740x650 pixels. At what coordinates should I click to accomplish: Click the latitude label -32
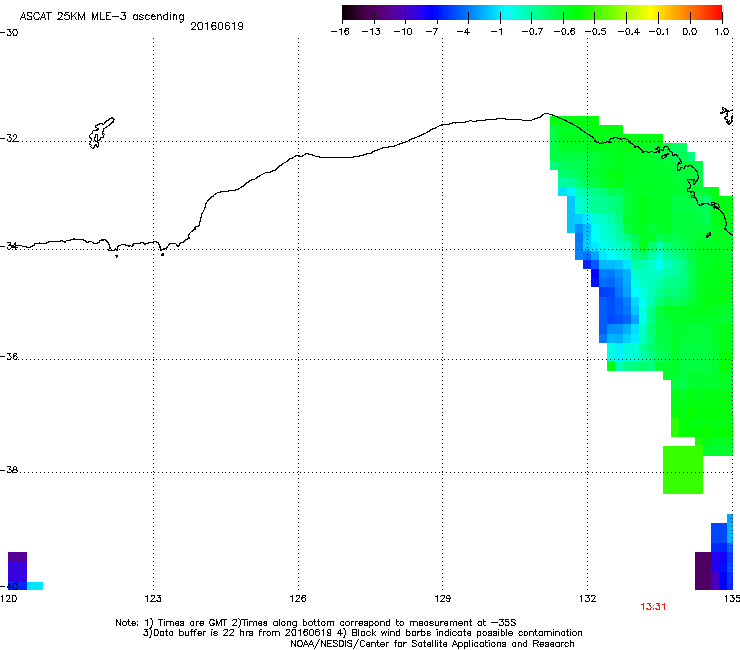(x=9, y=138)
